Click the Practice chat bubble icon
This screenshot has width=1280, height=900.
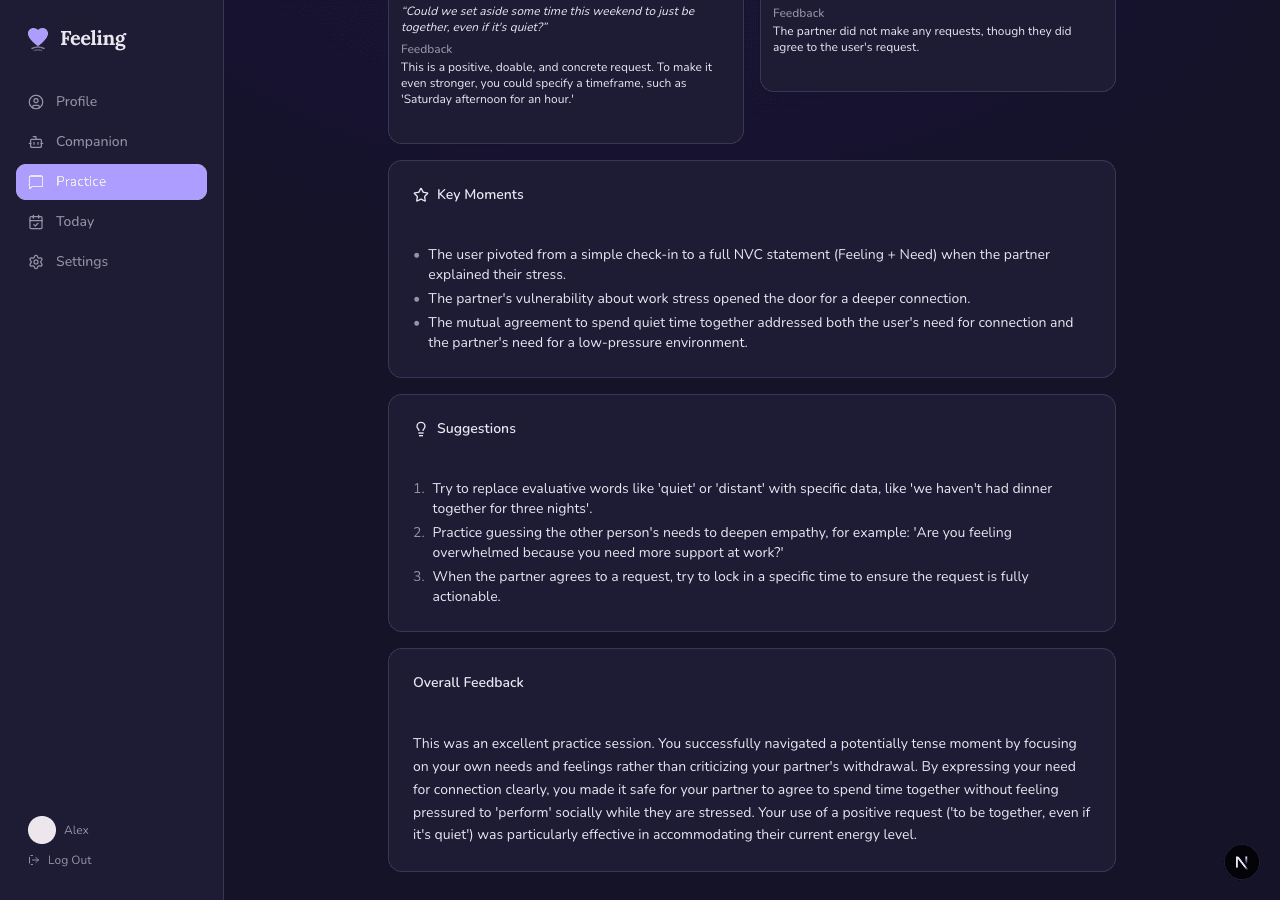tap(36, 182)
